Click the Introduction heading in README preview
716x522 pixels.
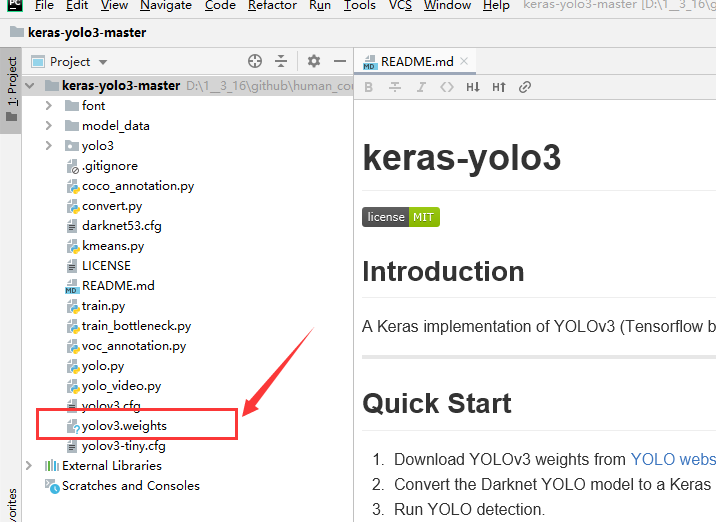pos(443,272)
